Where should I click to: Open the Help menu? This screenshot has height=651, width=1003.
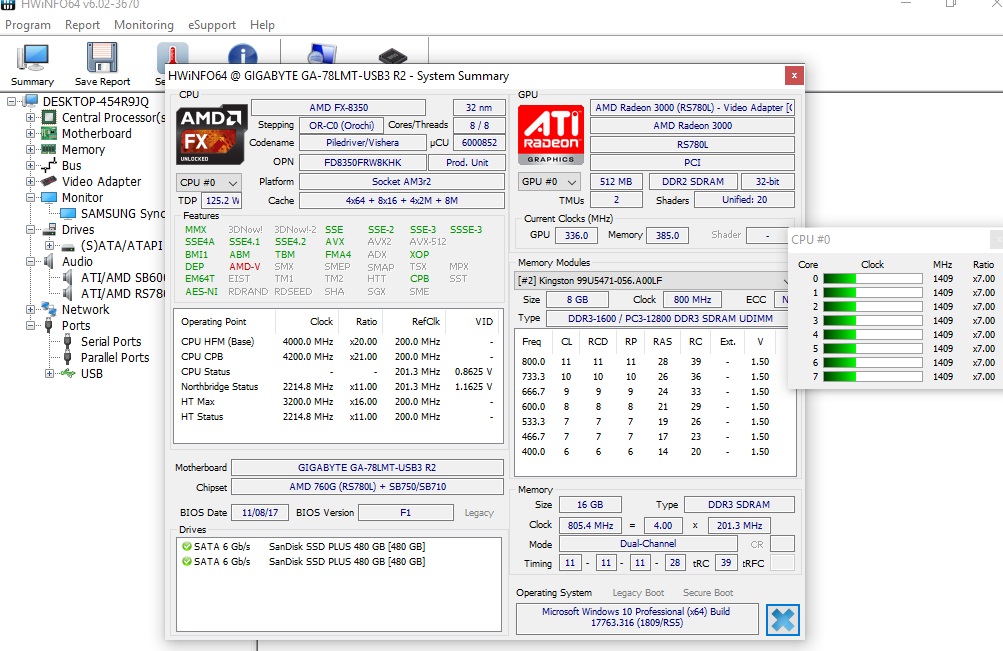(x=262, y=25)
